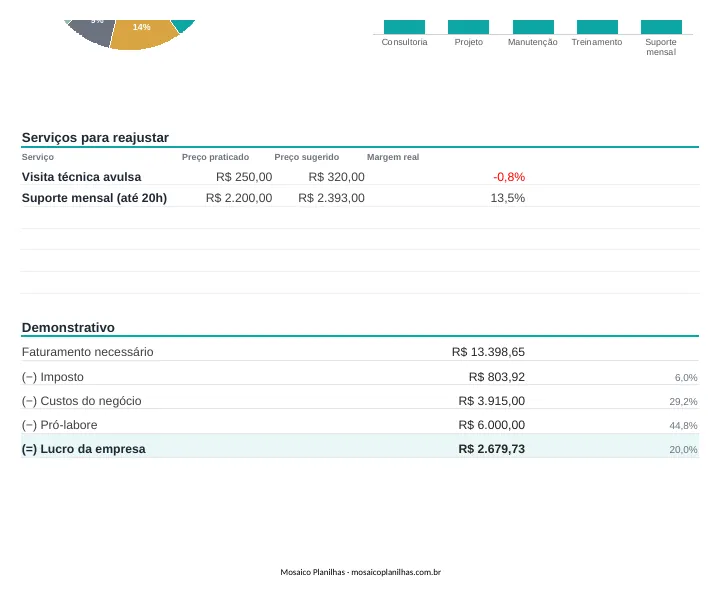Click the (−) Custos do negócio label
719x597 pixels.
[x=82, y=401]
